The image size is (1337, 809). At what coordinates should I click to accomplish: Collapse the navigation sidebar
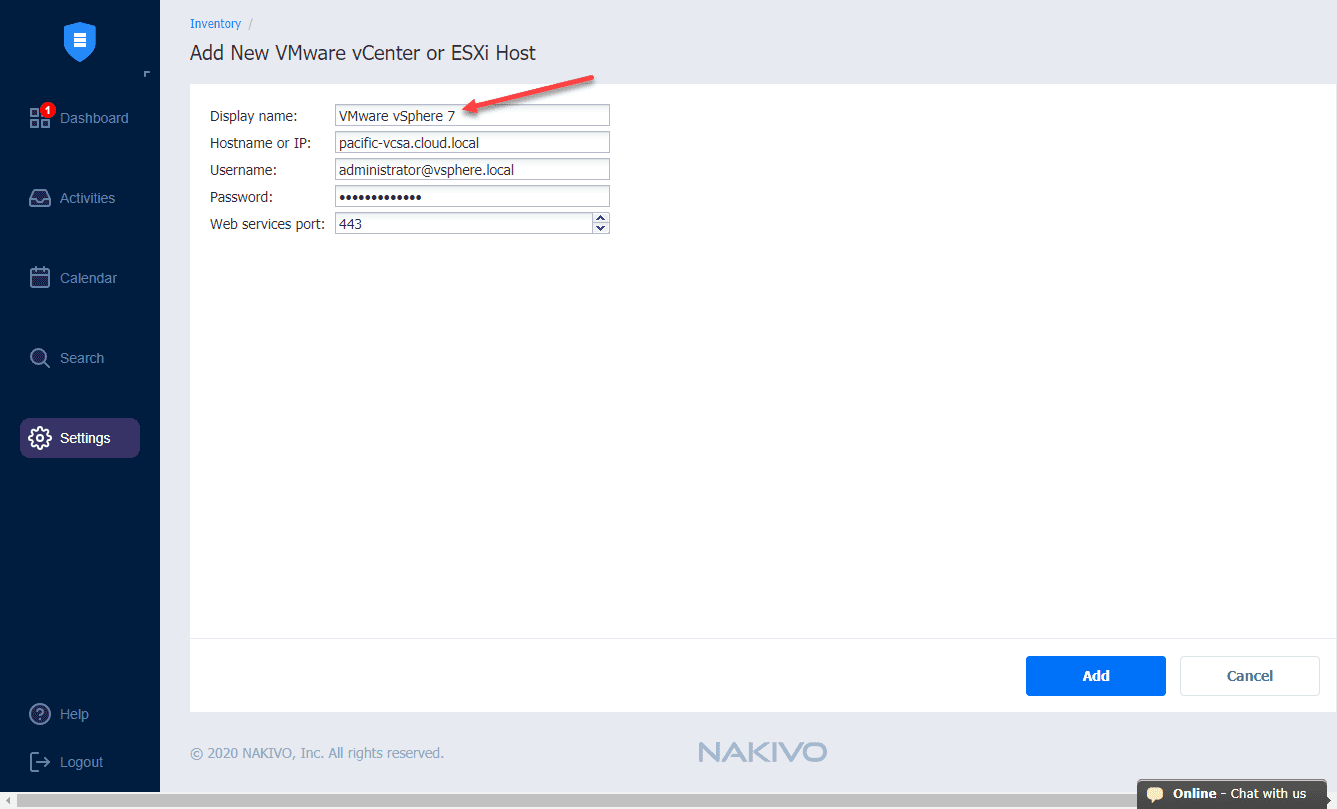(x=148, y=73)
